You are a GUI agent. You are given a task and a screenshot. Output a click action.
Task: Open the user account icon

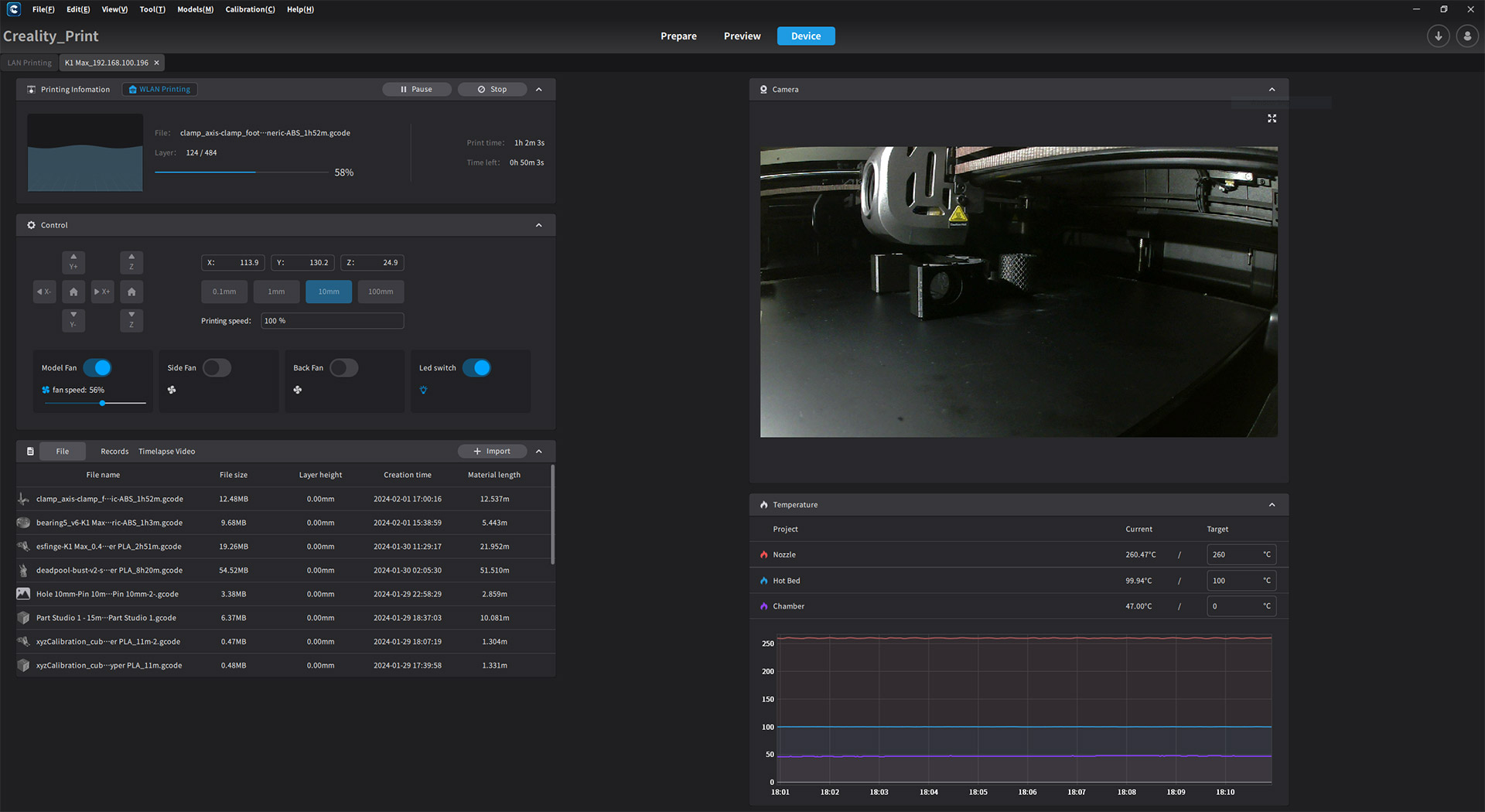click(1466, 36)
